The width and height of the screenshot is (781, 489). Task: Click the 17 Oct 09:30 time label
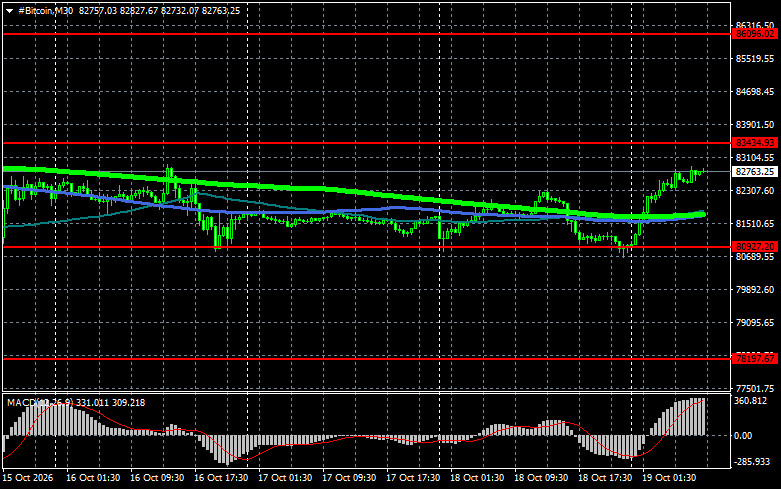349,478
